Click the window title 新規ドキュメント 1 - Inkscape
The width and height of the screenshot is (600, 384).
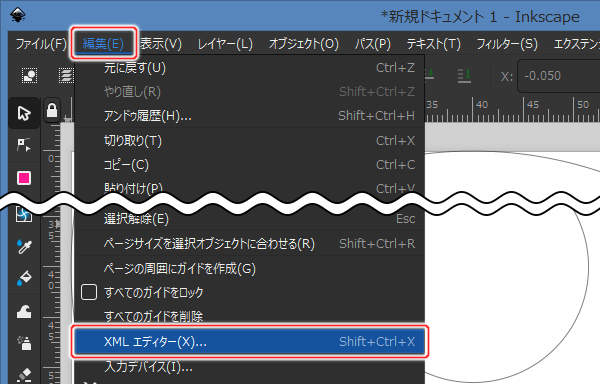click(480, 16)
